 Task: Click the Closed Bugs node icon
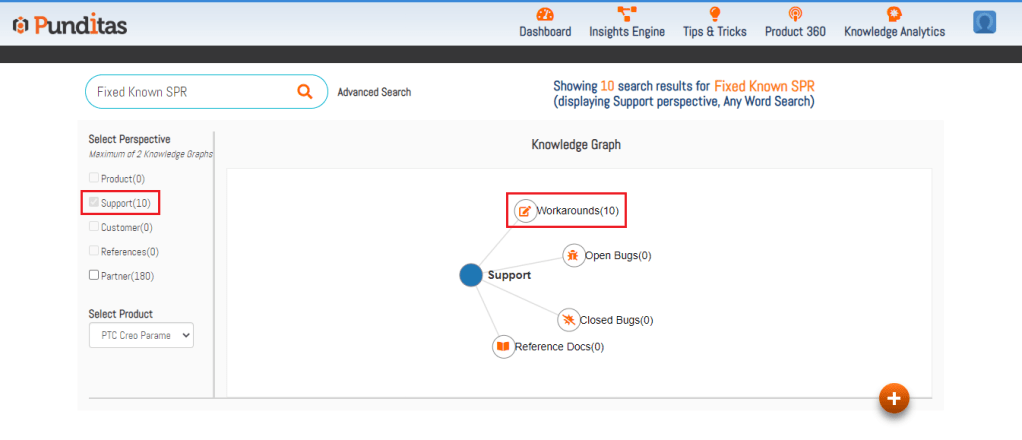click(568, 320)
